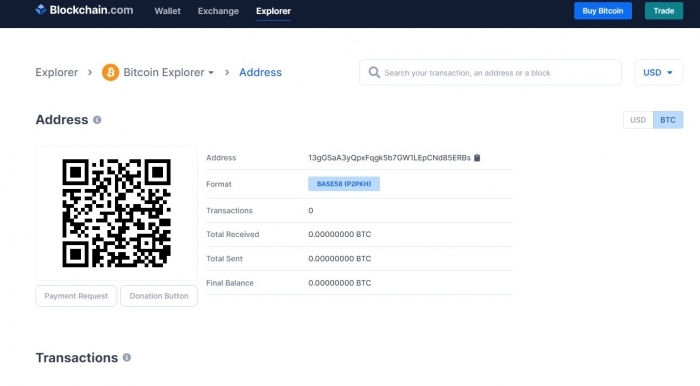
Task: Click the BASE58 (P2PKH) format badge
Action: (344, 184)
